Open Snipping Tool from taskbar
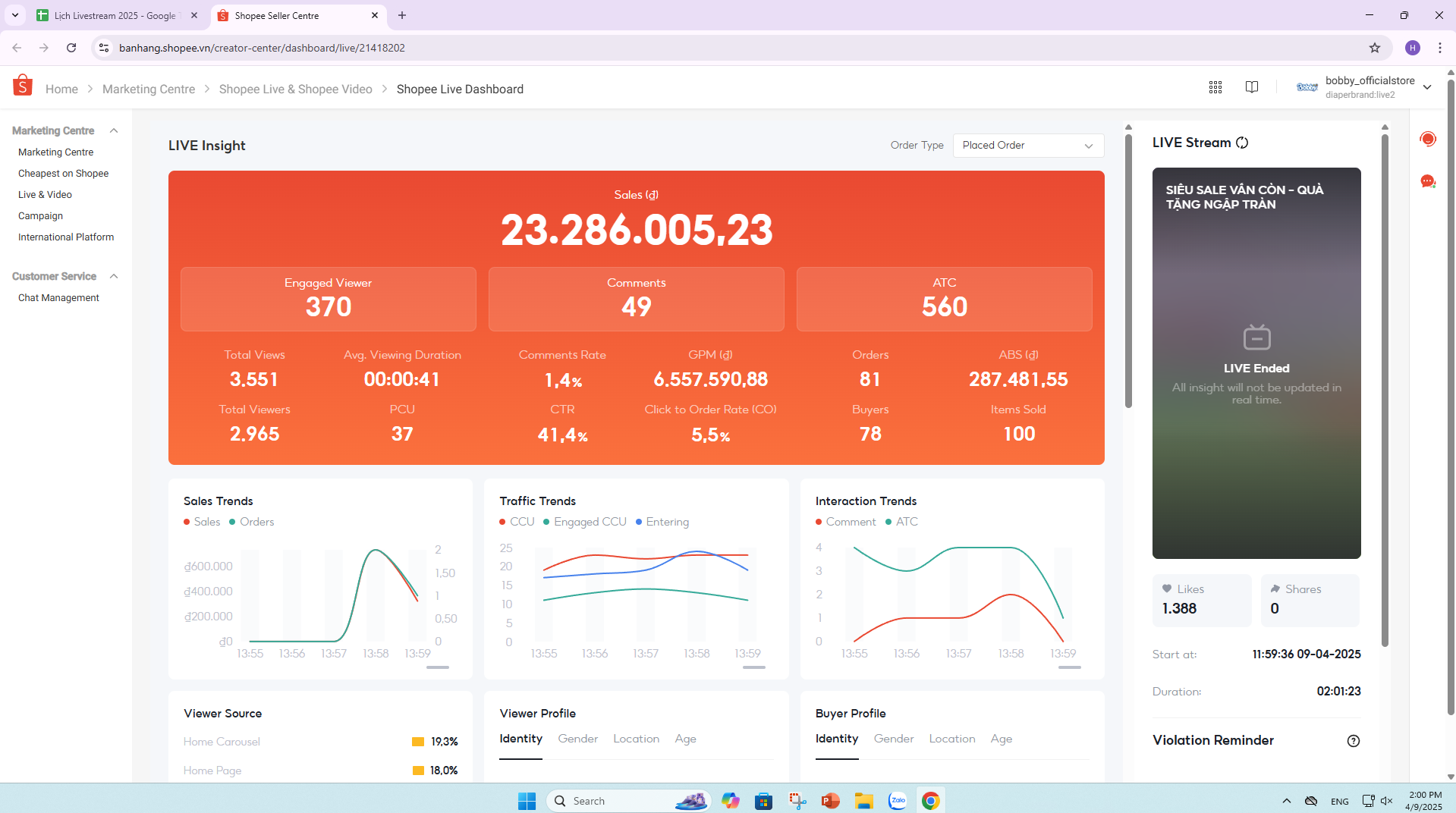The image size is (1456, 813). pyautogui.click(x=797, y=801)
